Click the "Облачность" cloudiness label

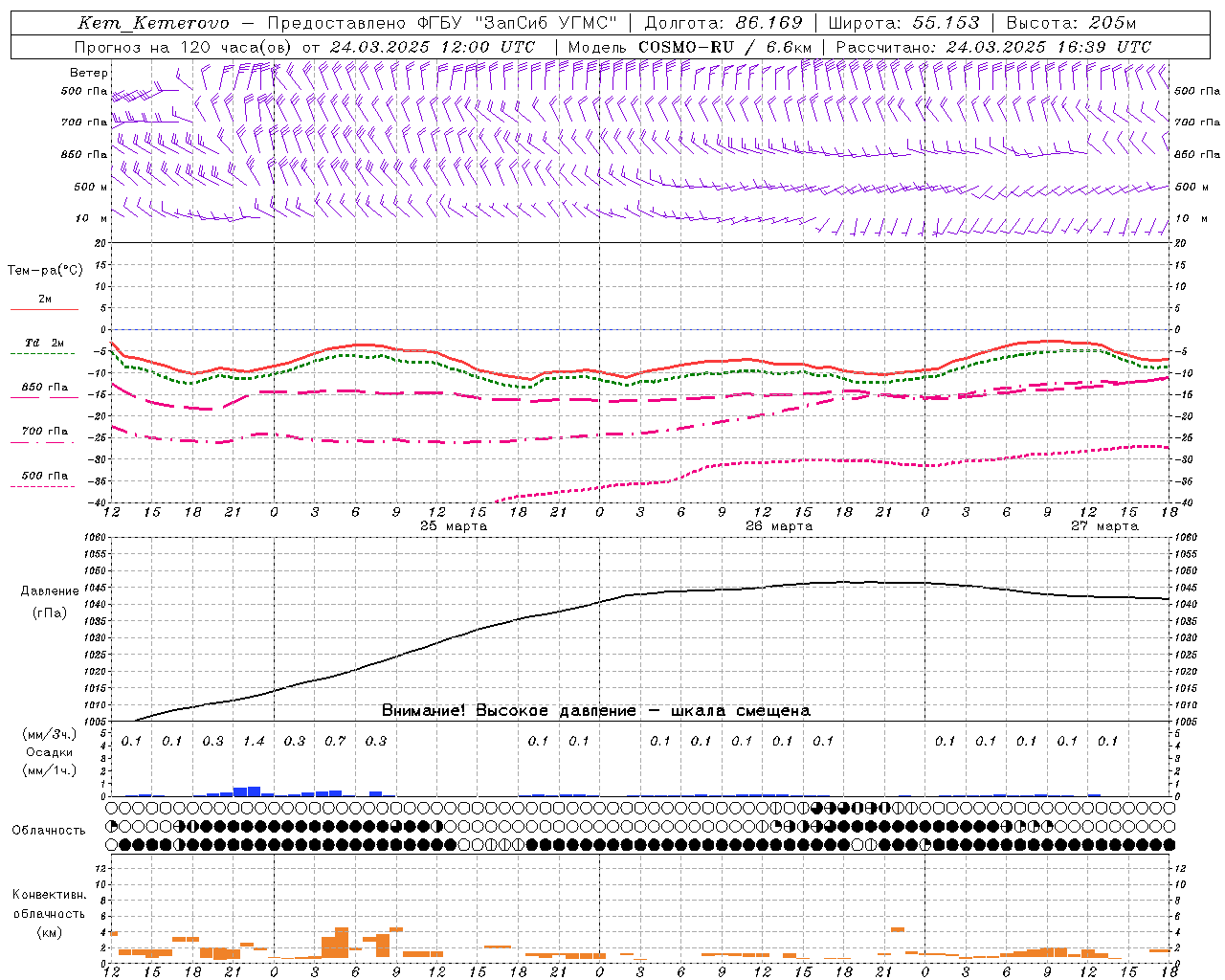coord(49,831)
